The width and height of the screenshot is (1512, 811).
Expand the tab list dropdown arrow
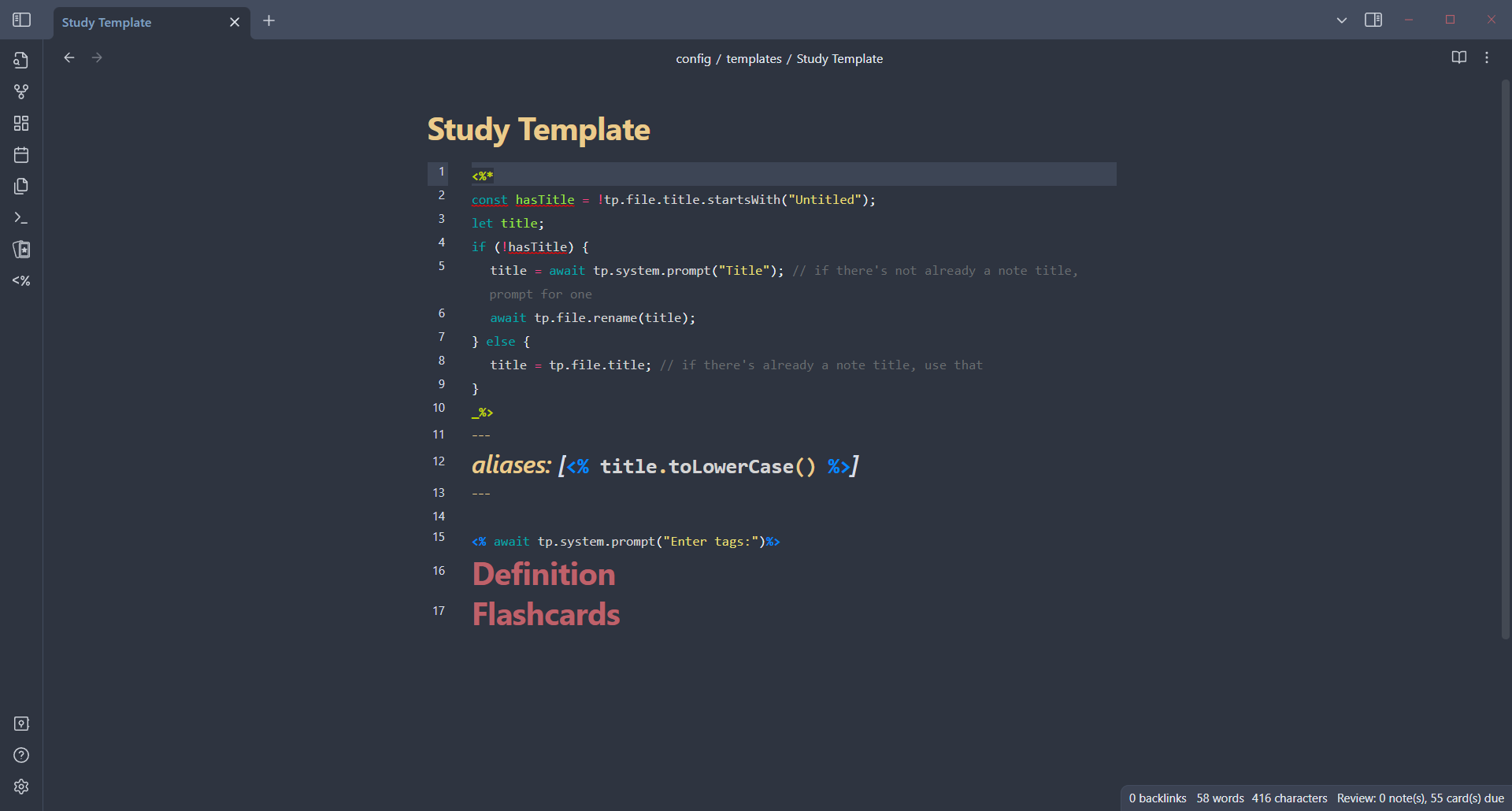click(1342, 20)
